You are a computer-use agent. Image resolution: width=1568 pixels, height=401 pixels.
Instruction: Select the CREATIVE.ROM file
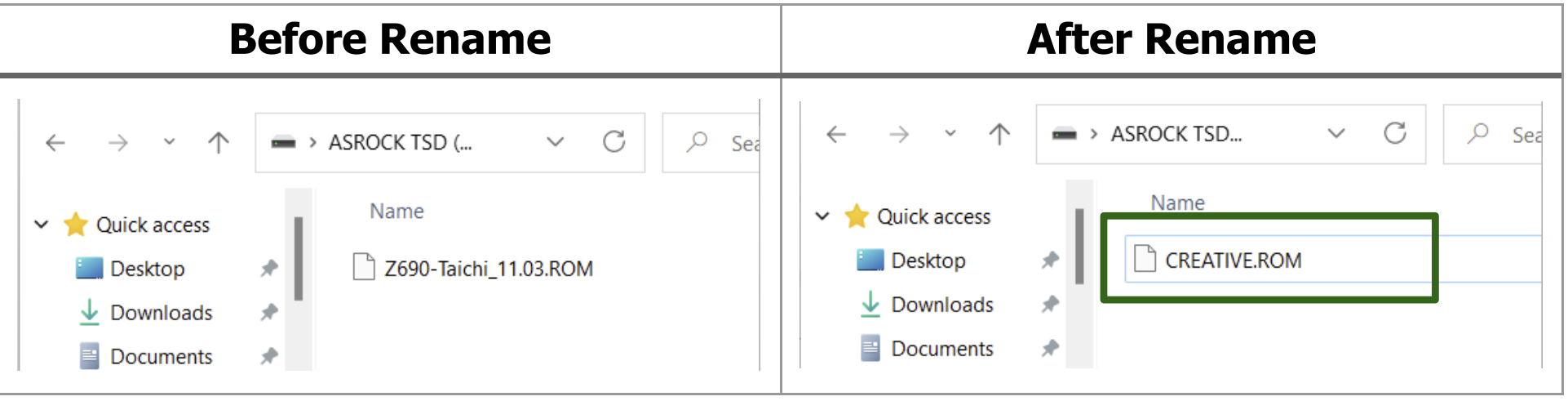pyautogui.click(x=1233, y=261)
